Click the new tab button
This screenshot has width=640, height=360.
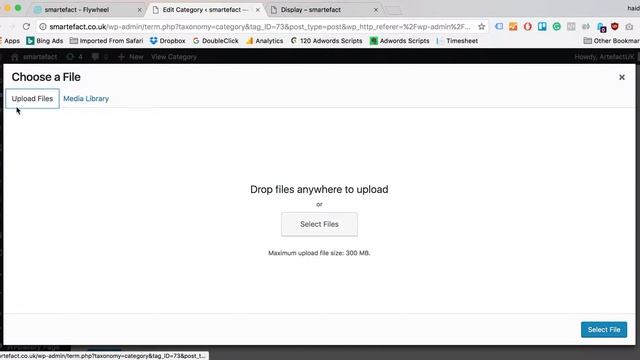click(394, 10)
